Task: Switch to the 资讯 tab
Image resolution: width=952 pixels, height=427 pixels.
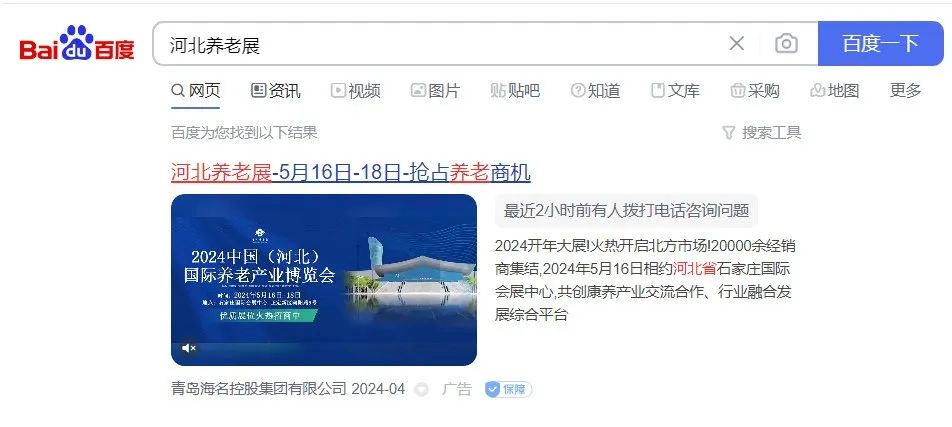Action: (x=276, y=91)
